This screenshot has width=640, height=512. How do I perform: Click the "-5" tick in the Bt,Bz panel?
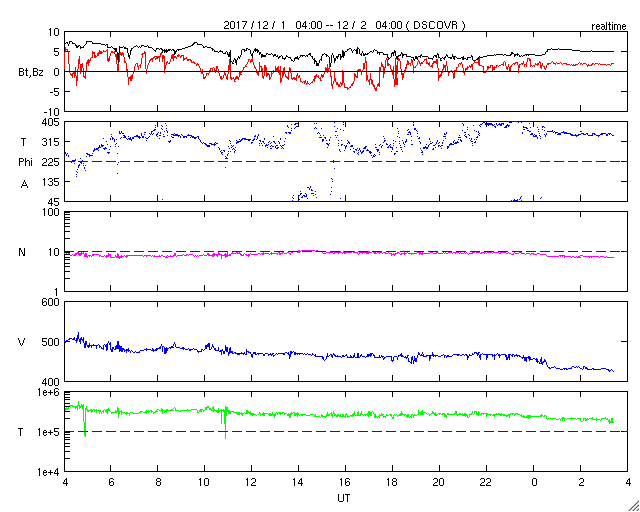(55, 92)
